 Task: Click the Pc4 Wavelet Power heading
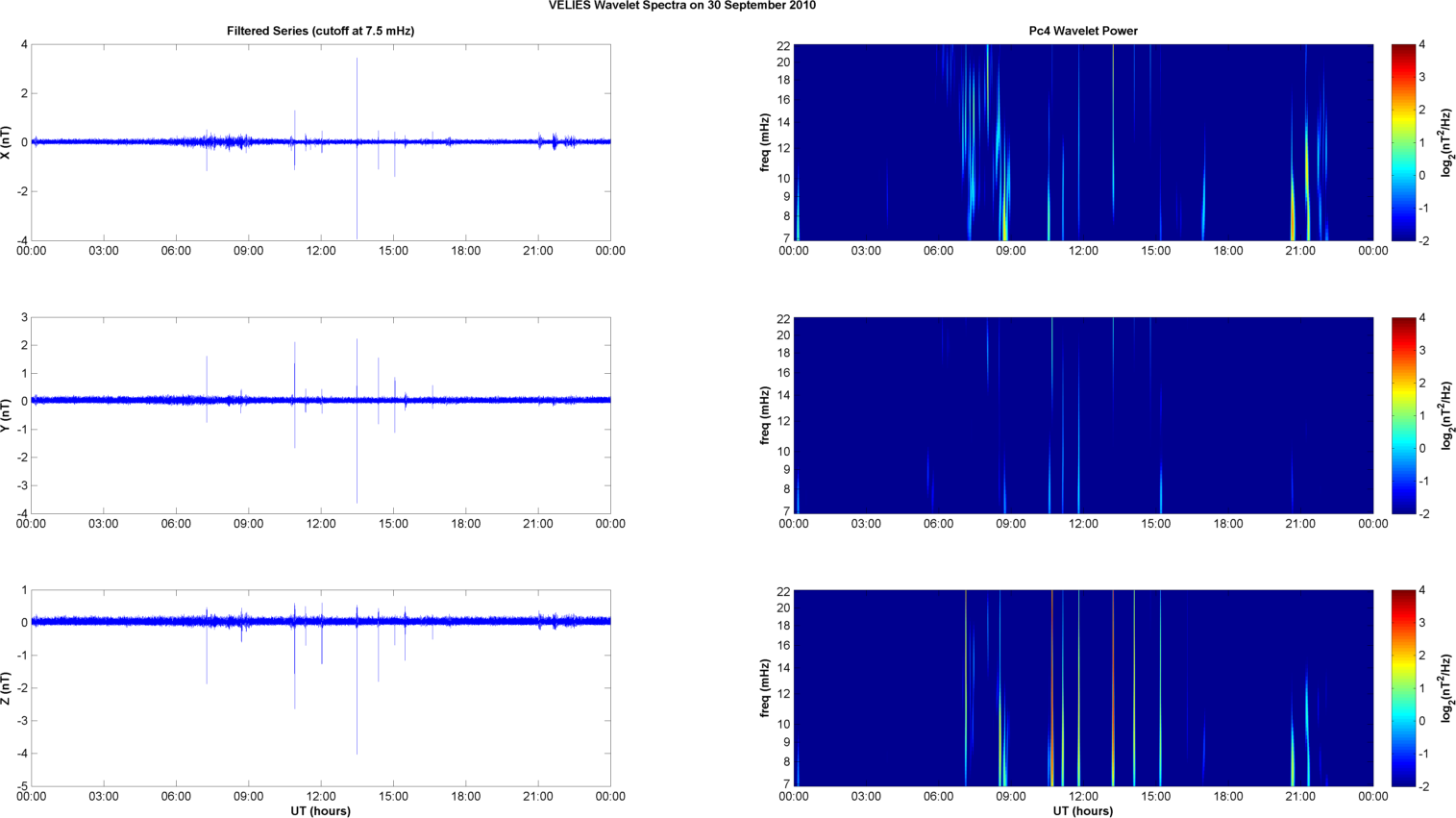click(1082, 31)
